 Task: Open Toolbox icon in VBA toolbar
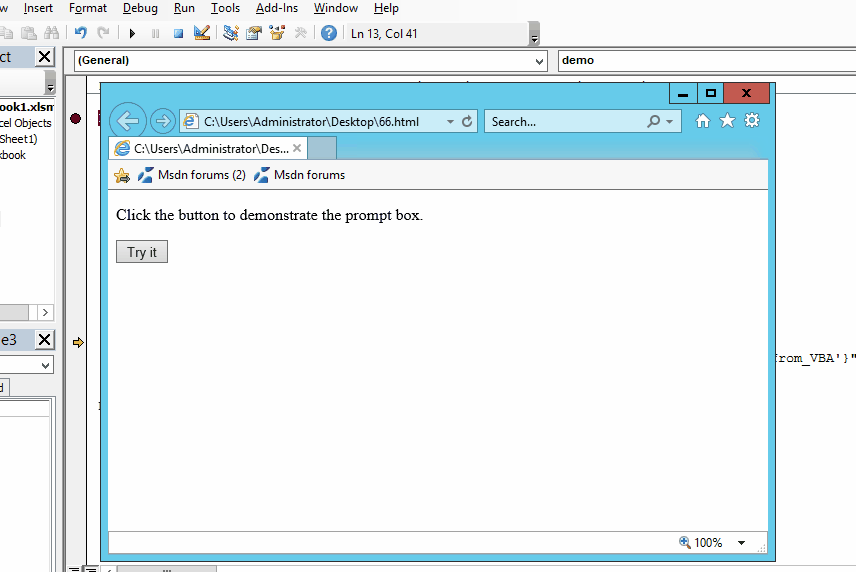[300, 33]
